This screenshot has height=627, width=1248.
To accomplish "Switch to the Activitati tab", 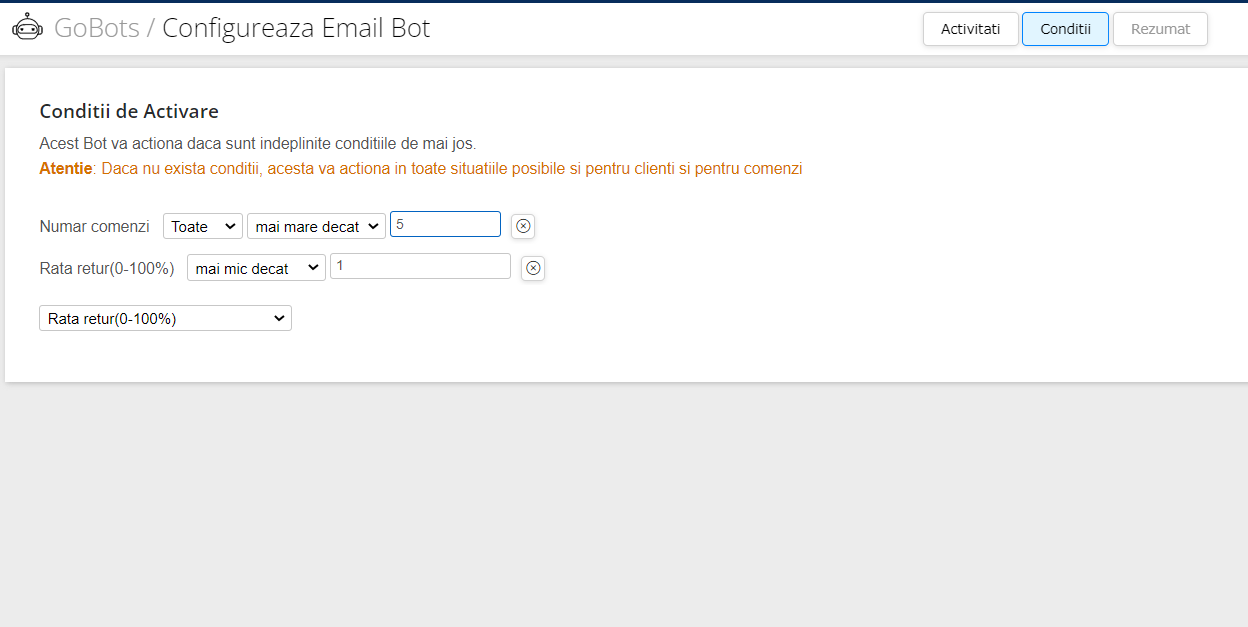I will point(970,29).
